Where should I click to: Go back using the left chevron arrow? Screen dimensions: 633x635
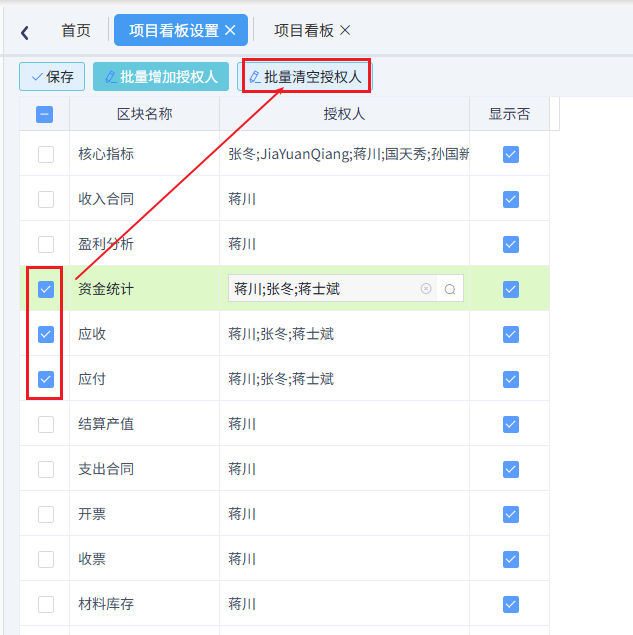[x=25, y=32]
